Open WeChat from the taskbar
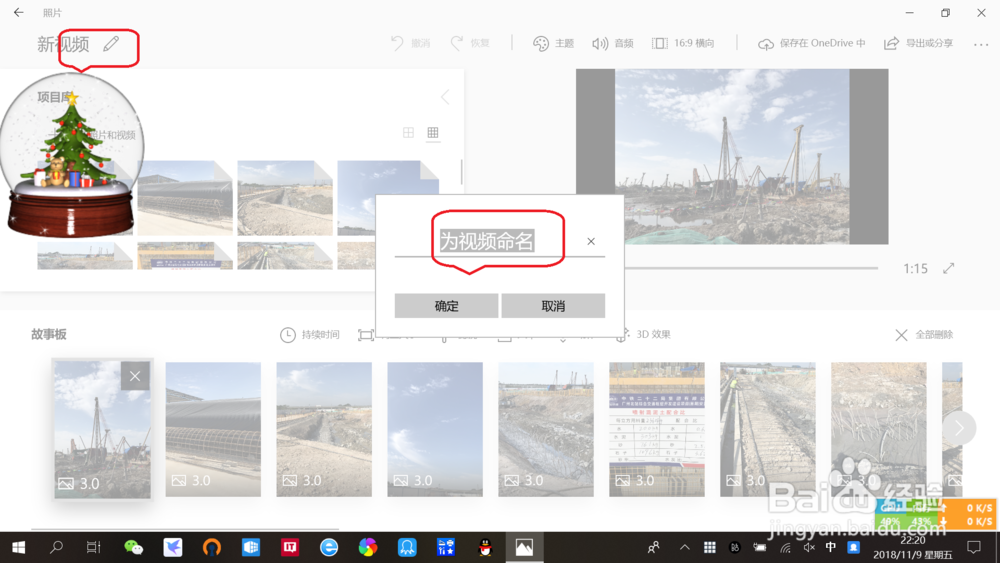The width and height of the screenshot is (1000, 563). (133, 547)
